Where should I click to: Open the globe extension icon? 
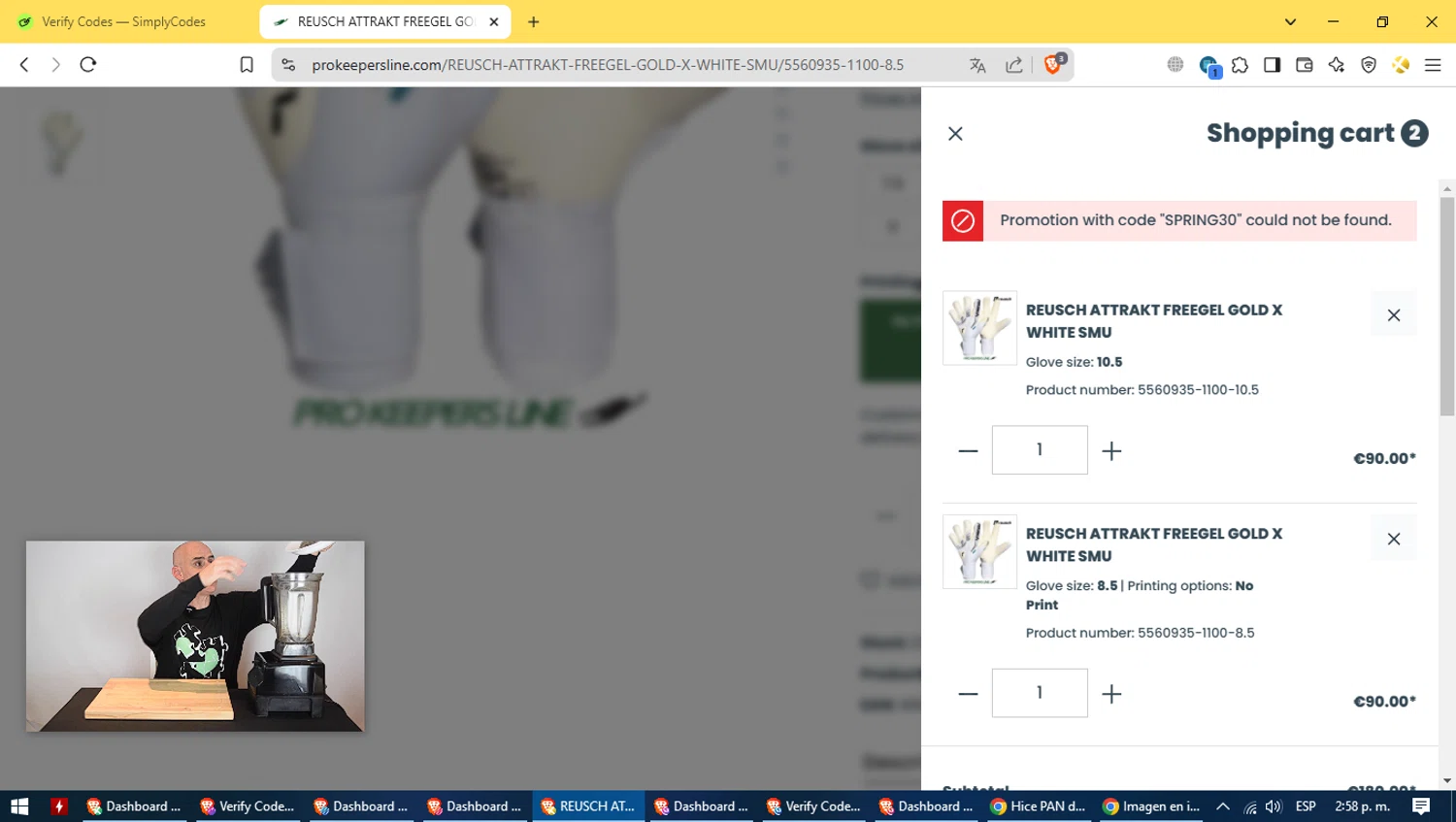click(1175, 65)
